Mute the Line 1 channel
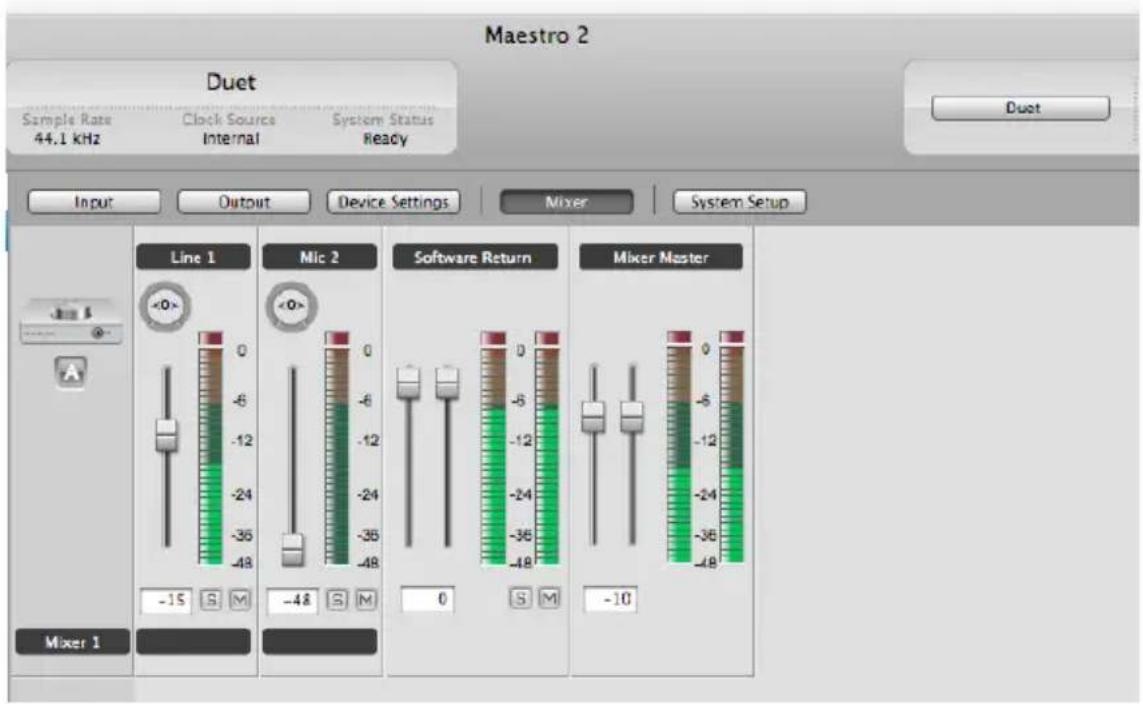 (240, 600)
